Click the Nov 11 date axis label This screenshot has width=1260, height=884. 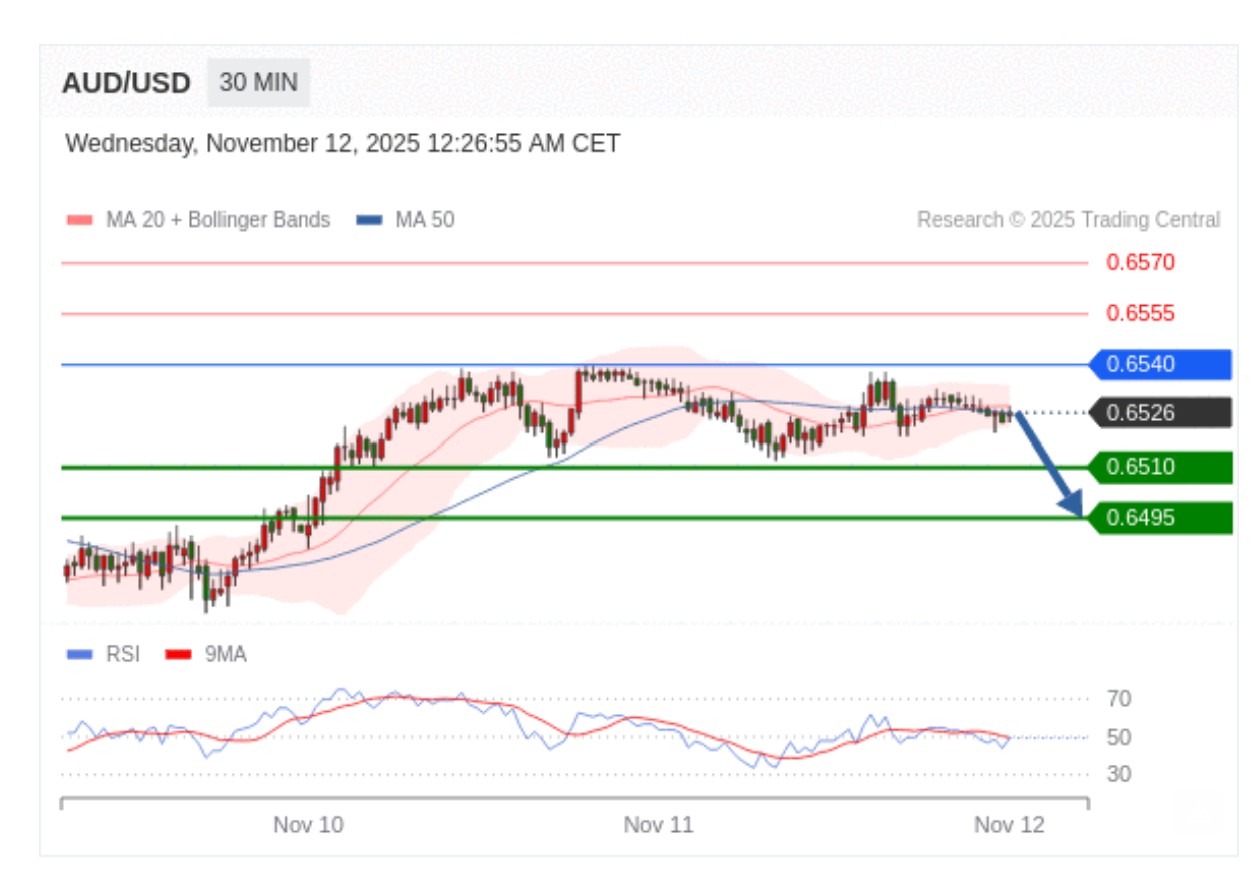[x=658, y=825]
